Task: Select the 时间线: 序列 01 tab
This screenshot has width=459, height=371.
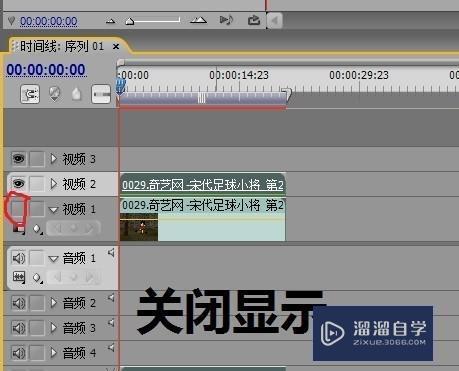Action: click(x=62, y=46)
